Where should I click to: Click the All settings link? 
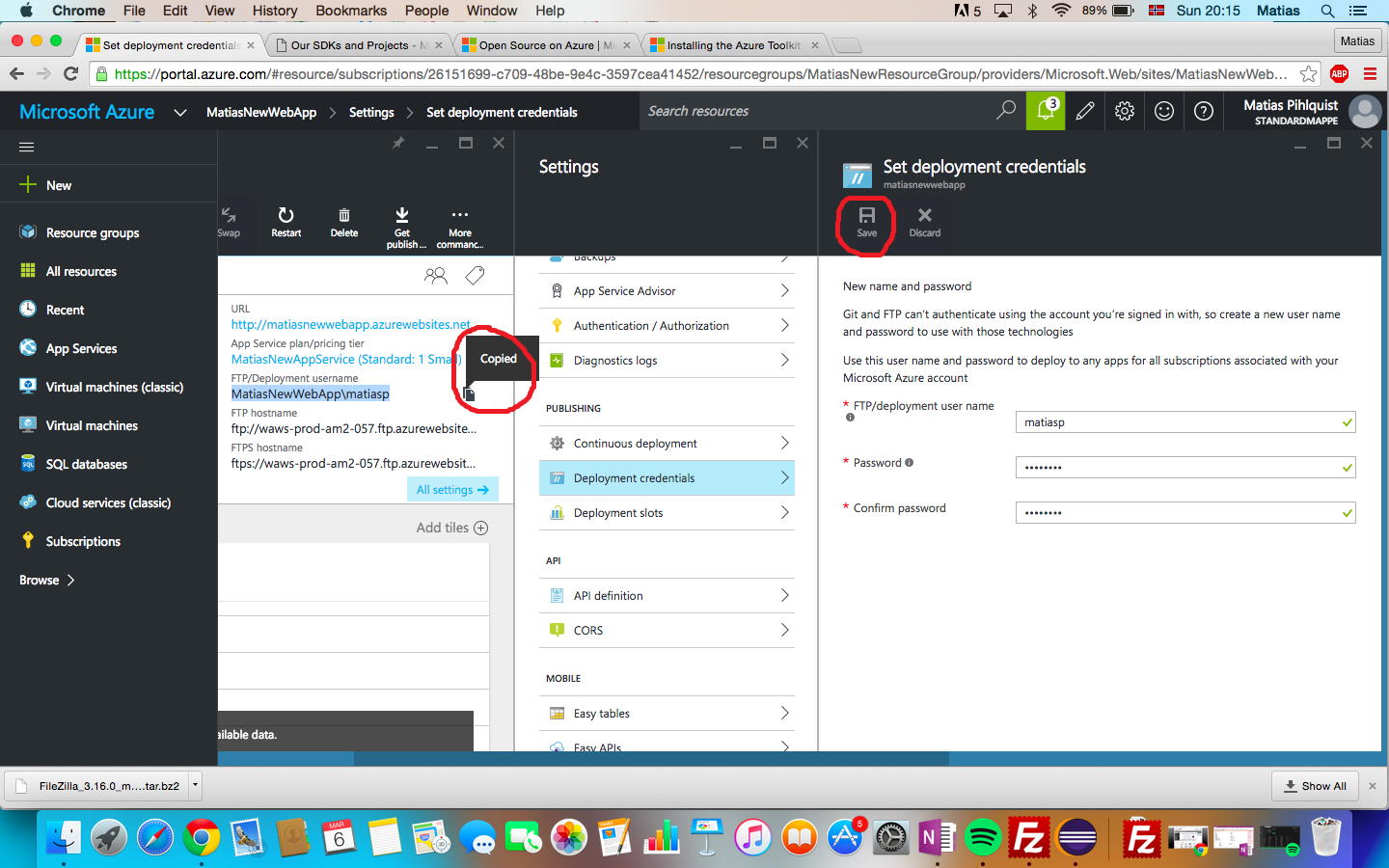tap(452, 490)
